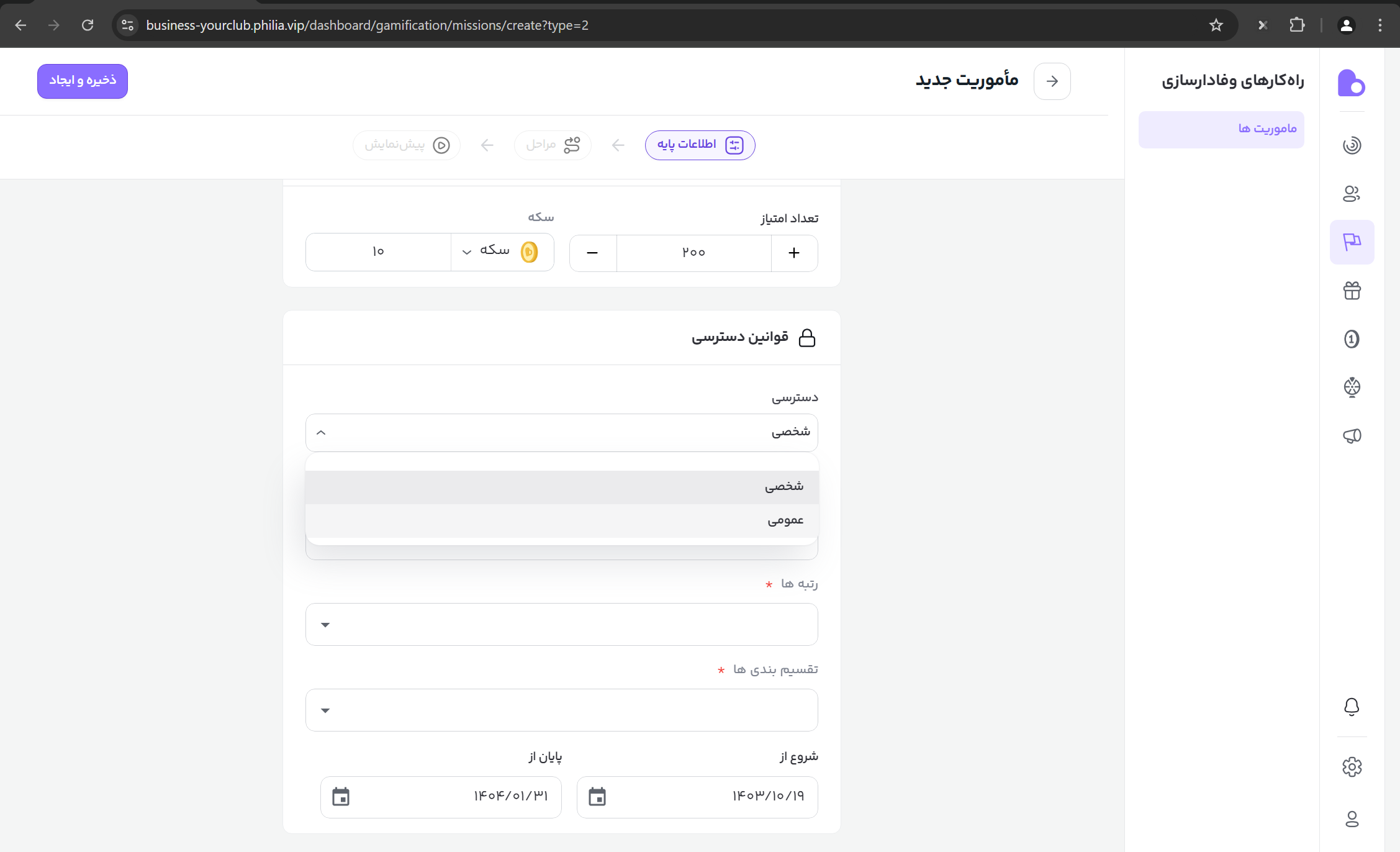The image size is (1400, 852).
Task: Click the notifications bell icon
Action: (1352, 707)
